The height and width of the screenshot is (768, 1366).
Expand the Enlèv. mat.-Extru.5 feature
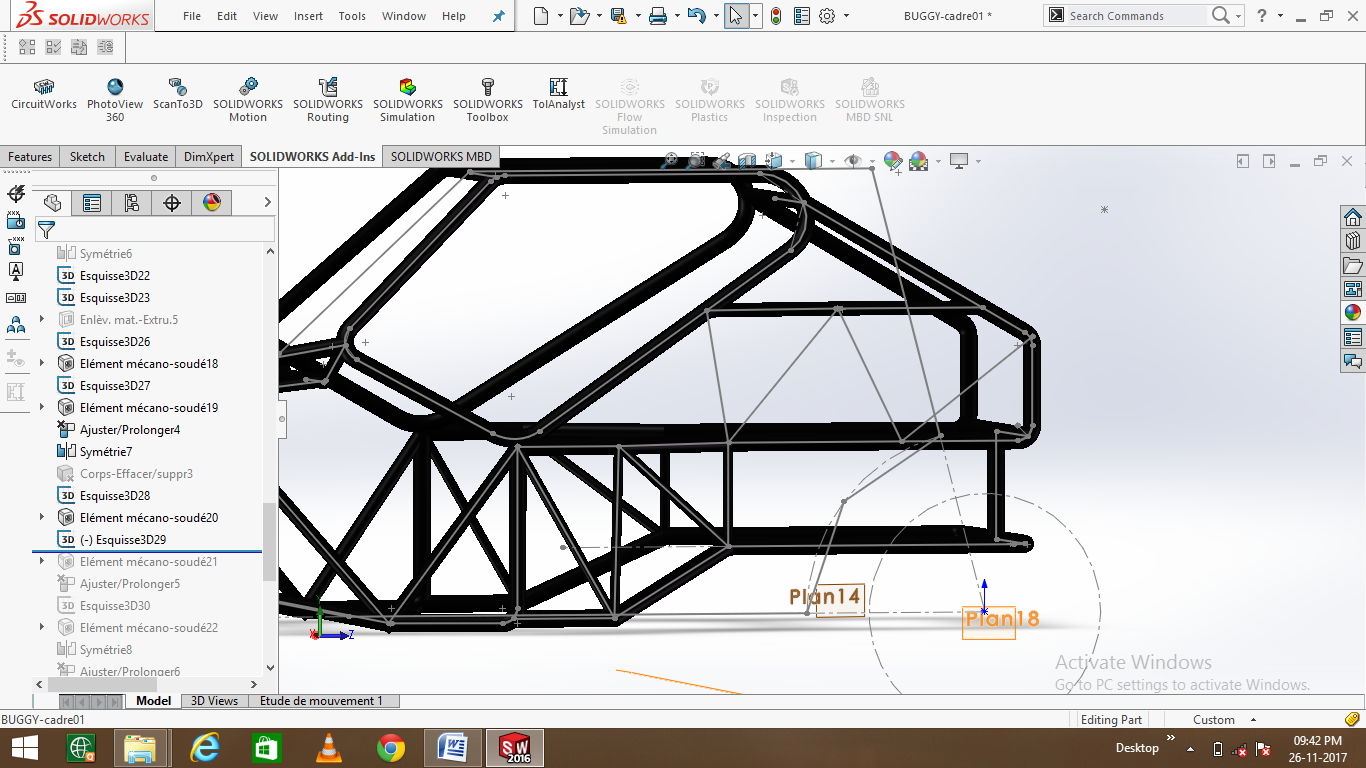point(40,319)
